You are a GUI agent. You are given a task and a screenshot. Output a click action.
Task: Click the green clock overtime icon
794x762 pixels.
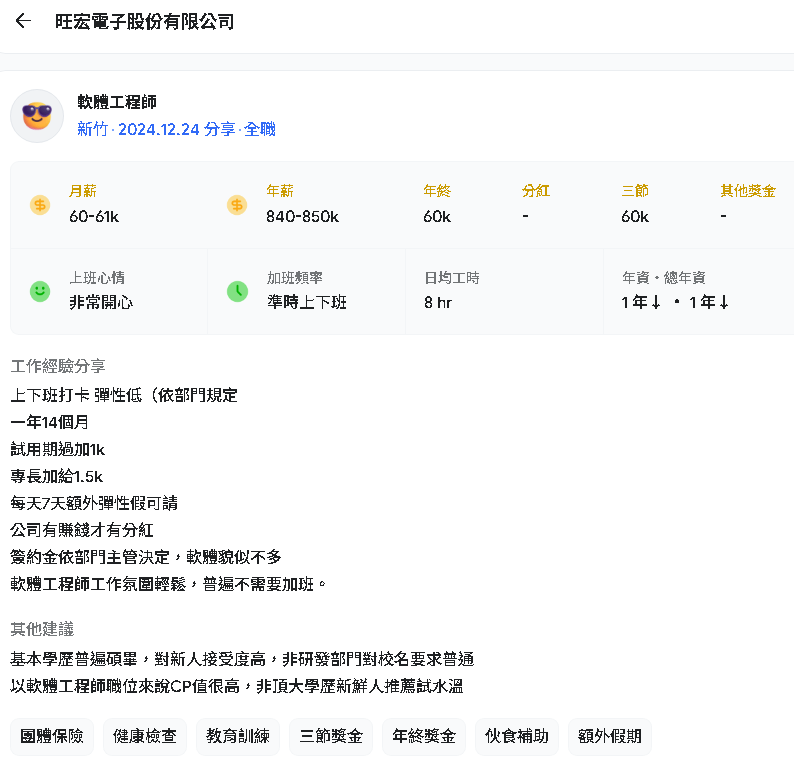237,291
